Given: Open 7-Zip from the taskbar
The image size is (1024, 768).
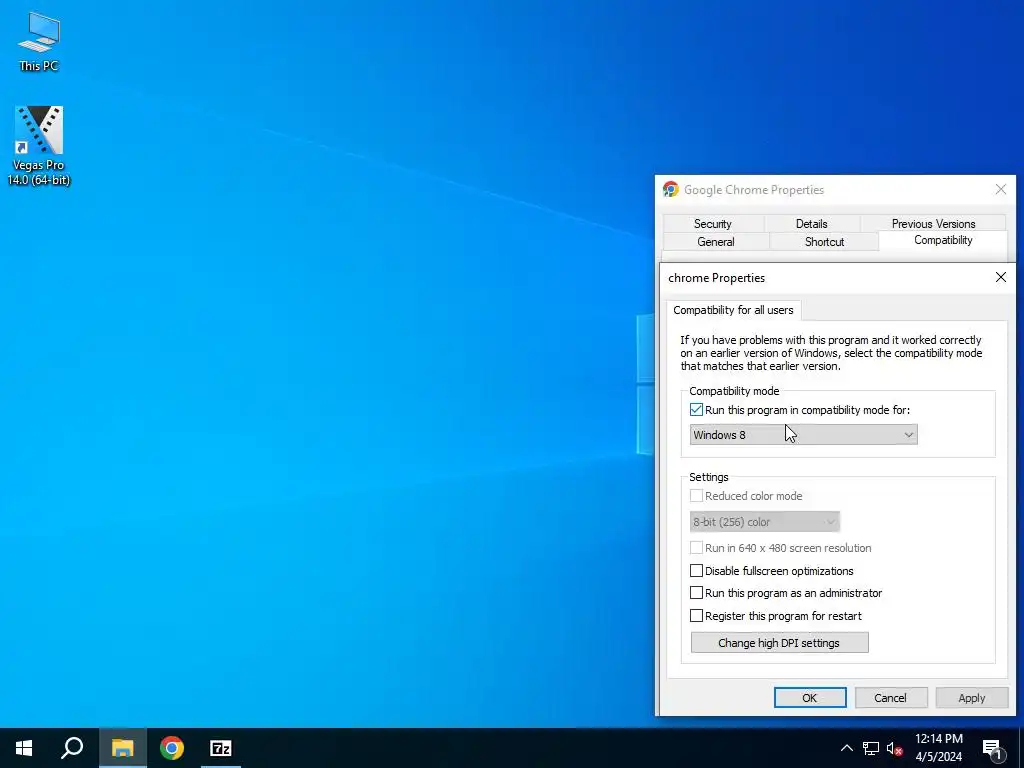Looking at the screenshot, I should click(x=221, y=748).
